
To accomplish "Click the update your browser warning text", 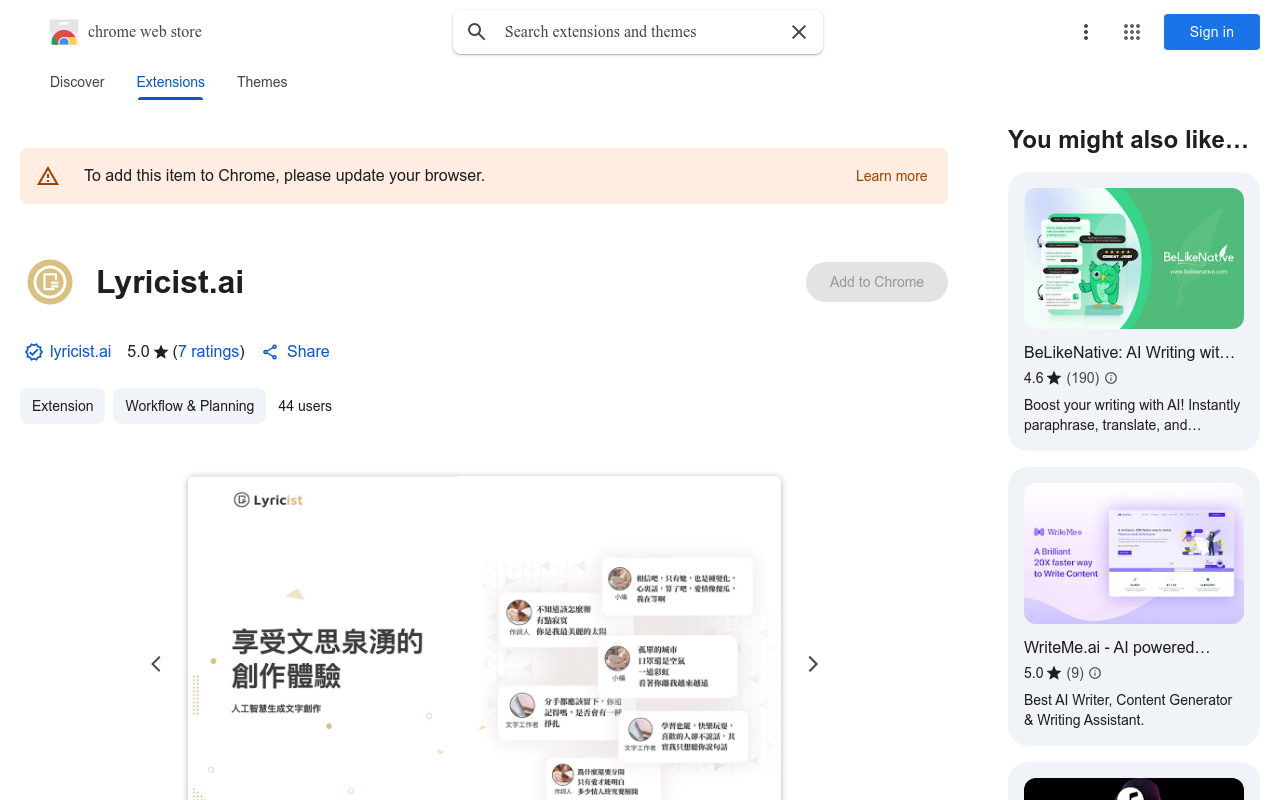I will pyautogui.click(x=284, y=176).
